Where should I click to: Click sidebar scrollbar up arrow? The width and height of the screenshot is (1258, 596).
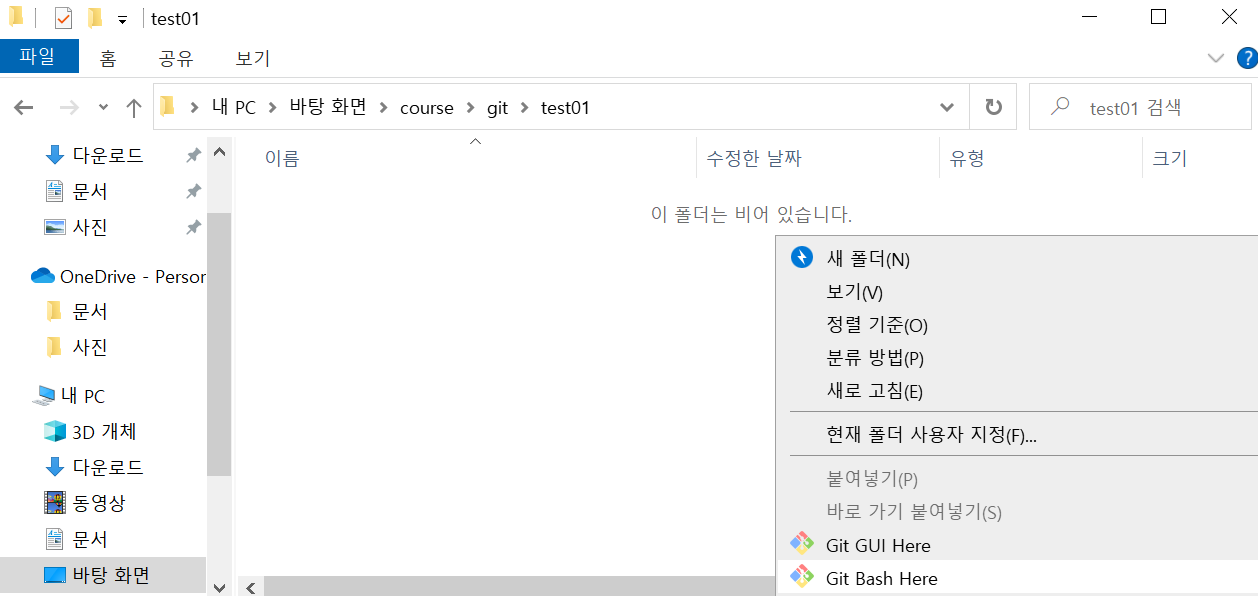click(x=220, y=153)
